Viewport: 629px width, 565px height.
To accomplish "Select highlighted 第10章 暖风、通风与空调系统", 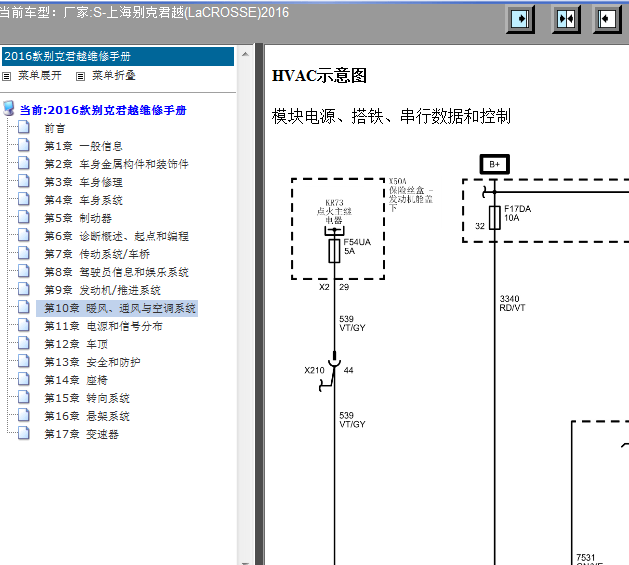I will tap(117, 308).
